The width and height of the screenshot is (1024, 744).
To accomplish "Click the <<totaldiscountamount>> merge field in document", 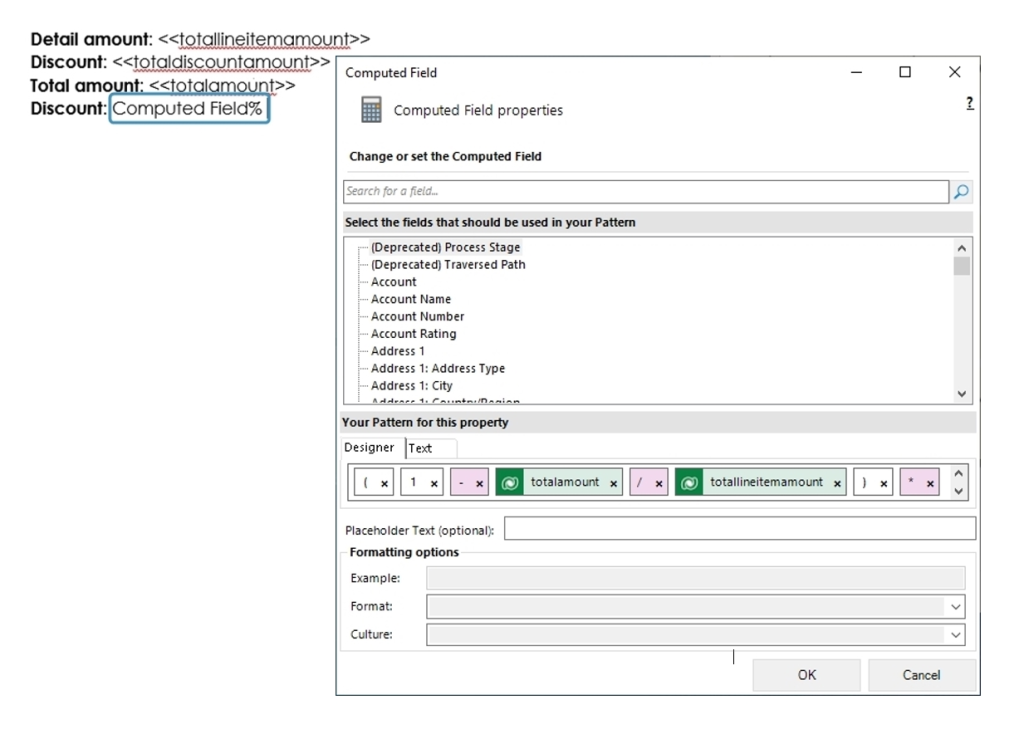I will click(x=221, y=62).
